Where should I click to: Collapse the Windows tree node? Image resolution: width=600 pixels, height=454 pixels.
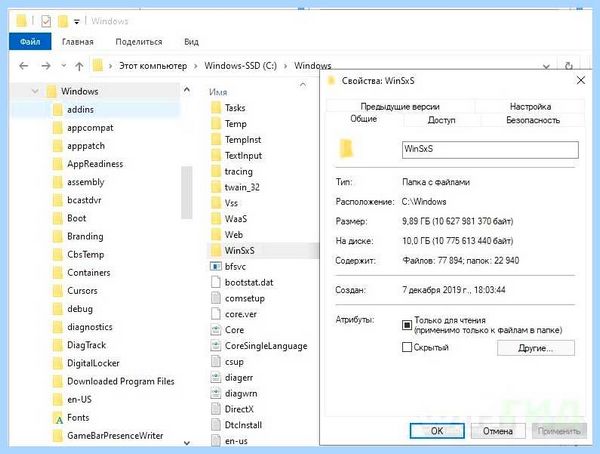tap(35, 91)
